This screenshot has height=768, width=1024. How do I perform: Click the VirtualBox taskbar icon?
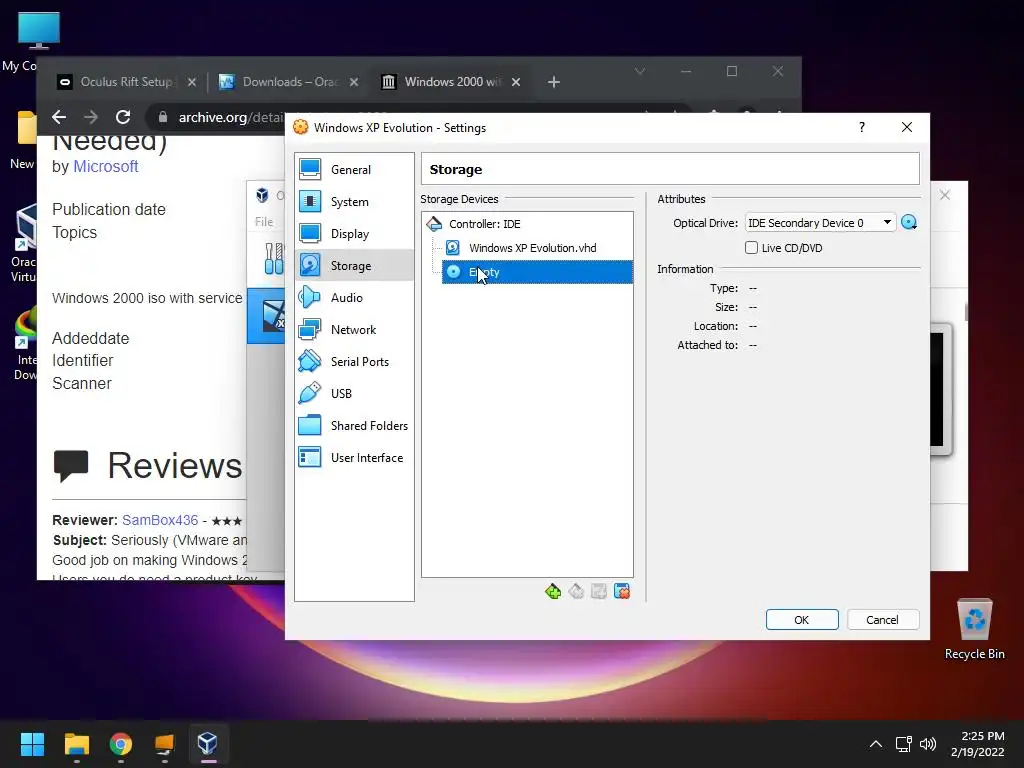coord(208,744)
